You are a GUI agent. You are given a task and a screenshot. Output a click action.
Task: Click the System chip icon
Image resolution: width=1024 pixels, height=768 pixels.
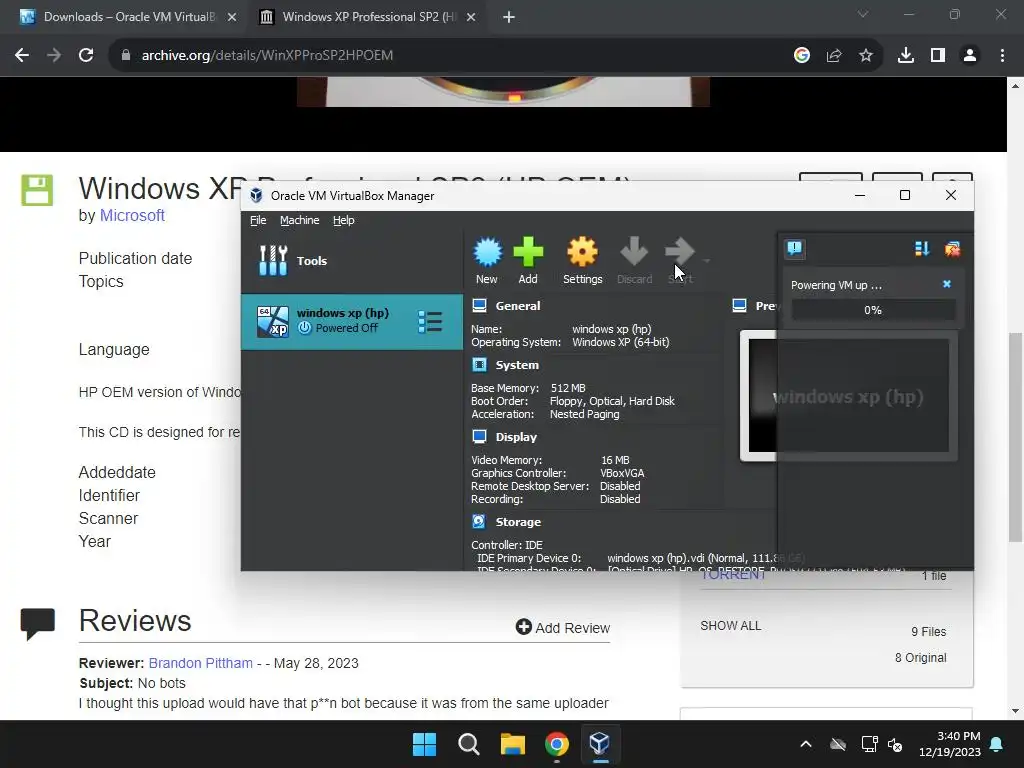(479, 364)
